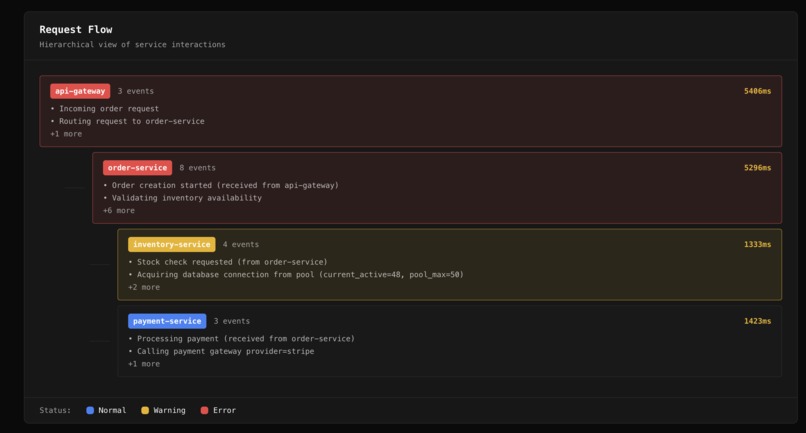Click the 1423ms duration of payment-service

pyautogui.click(x=758, y=321)
